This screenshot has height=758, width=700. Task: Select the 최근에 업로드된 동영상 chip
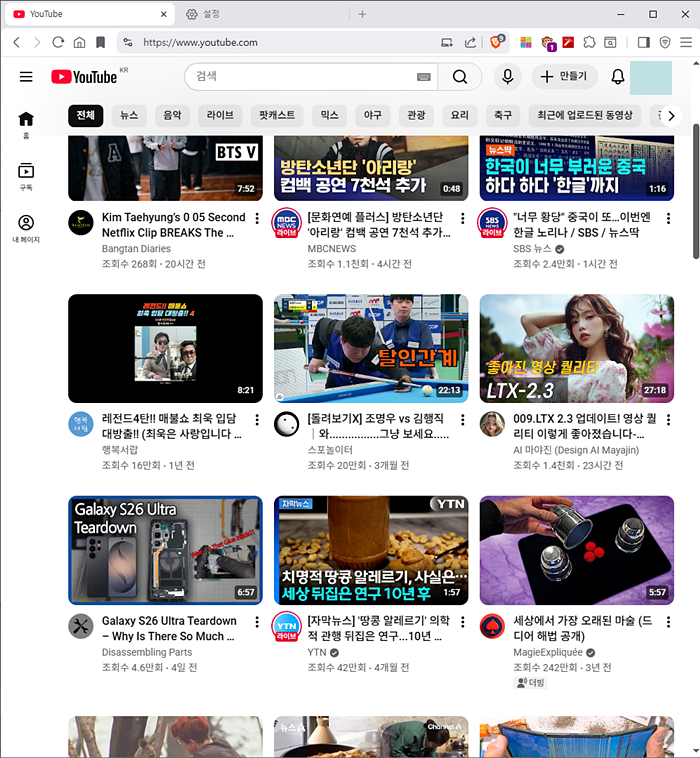(585, 116)
